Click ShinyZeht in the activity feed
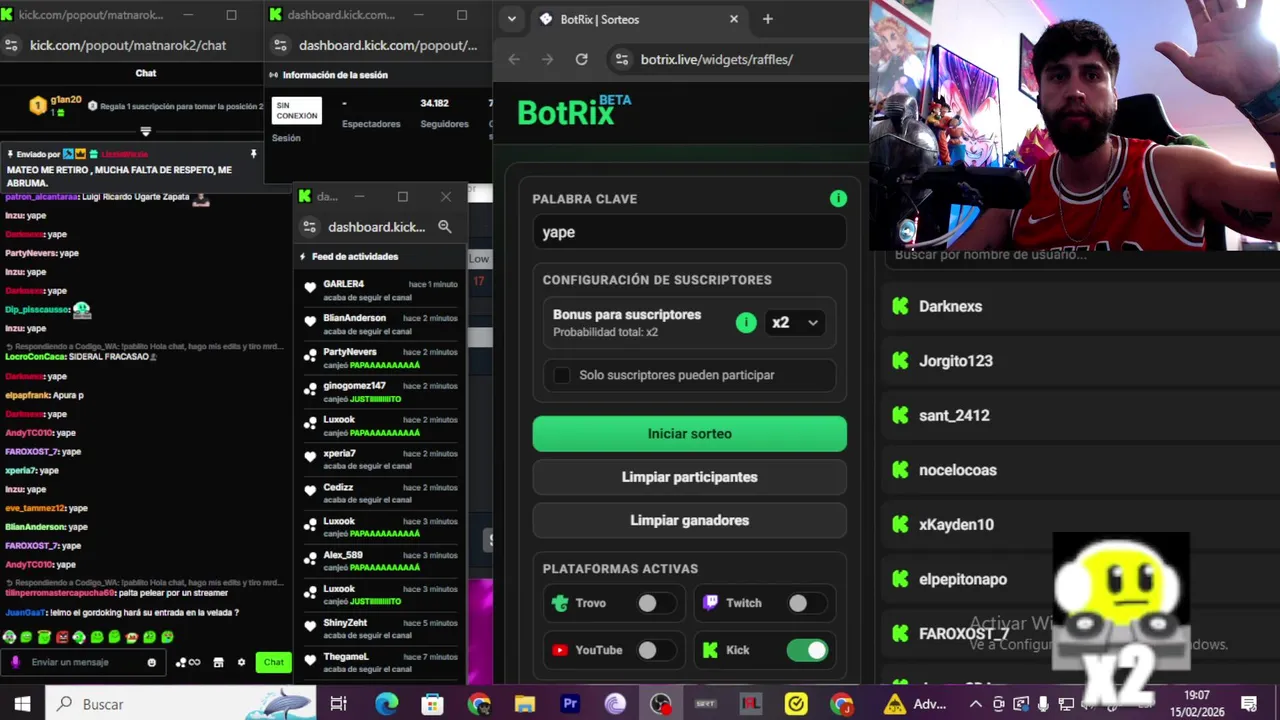The height and width of the screenshot is (720, 1280). pos(345,623)
